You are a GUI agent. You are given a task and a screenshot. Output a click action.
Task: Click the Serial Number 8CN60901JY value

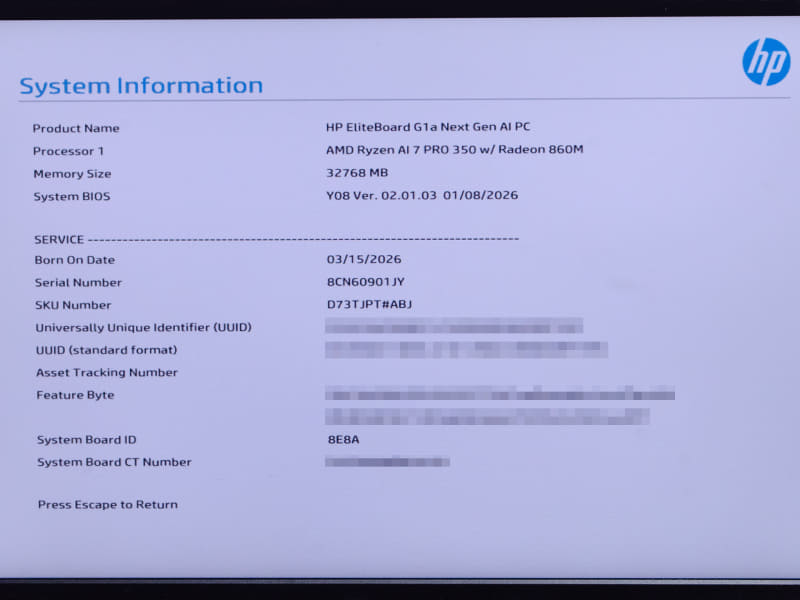(x=370, y=282)
